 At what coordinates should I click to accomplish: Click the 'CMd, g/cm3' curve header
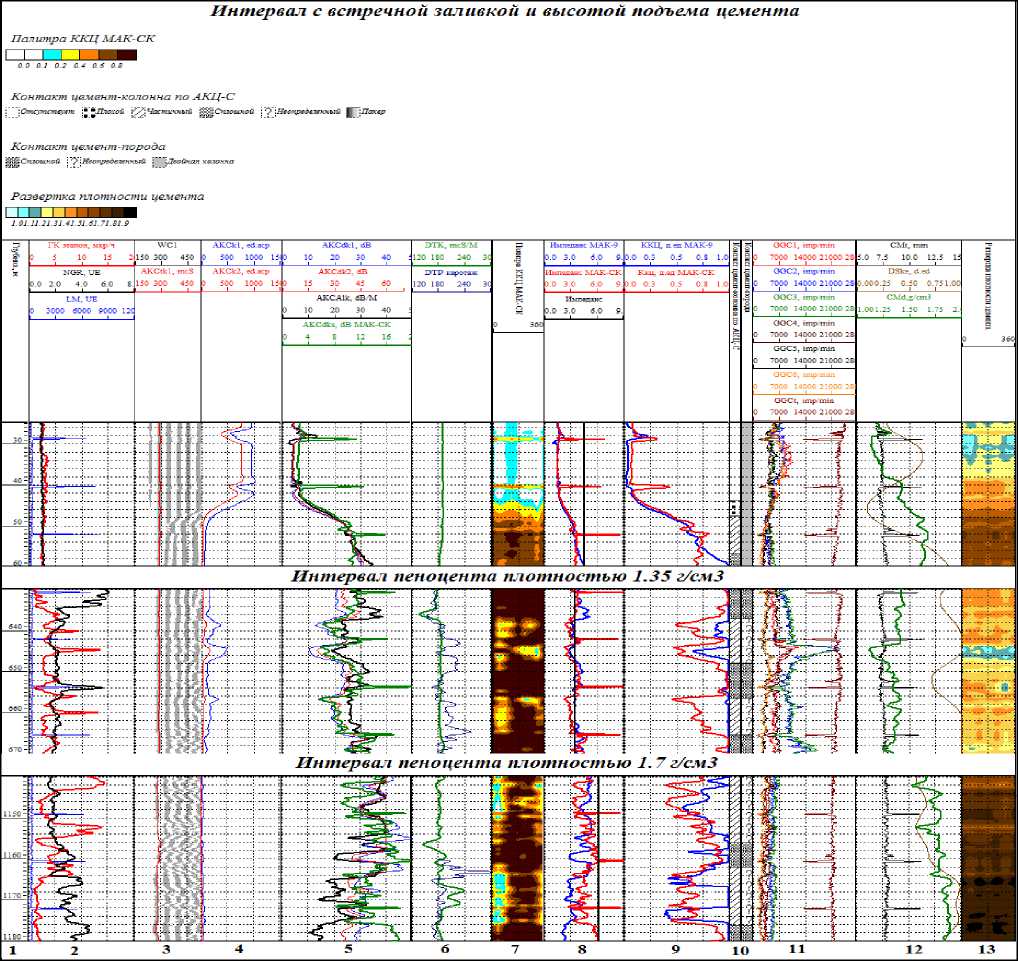pyautogui.click(x=909, y=297)
